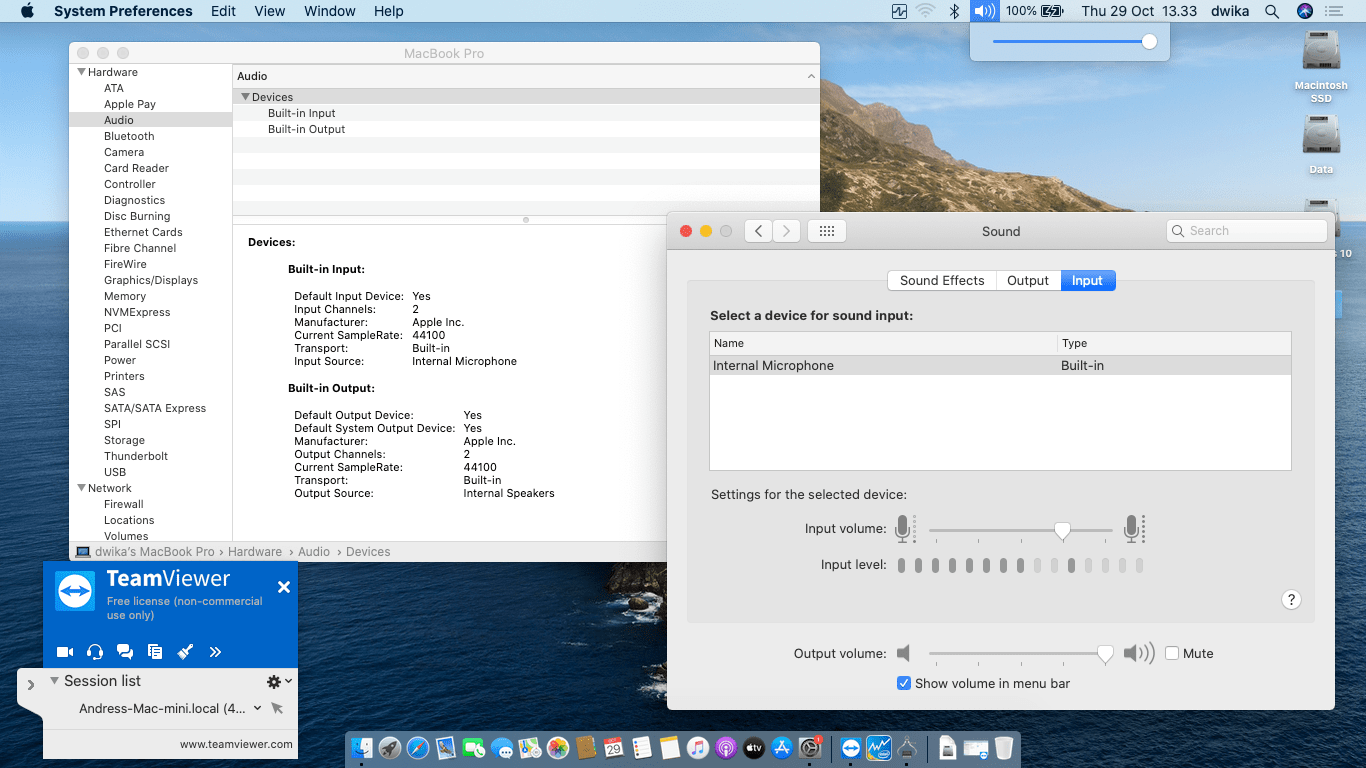The height and width of the screenshot is (768, 1366).
Task: Click the Output volume slider
Action: pyautogui.click(x=1021, y=654)
